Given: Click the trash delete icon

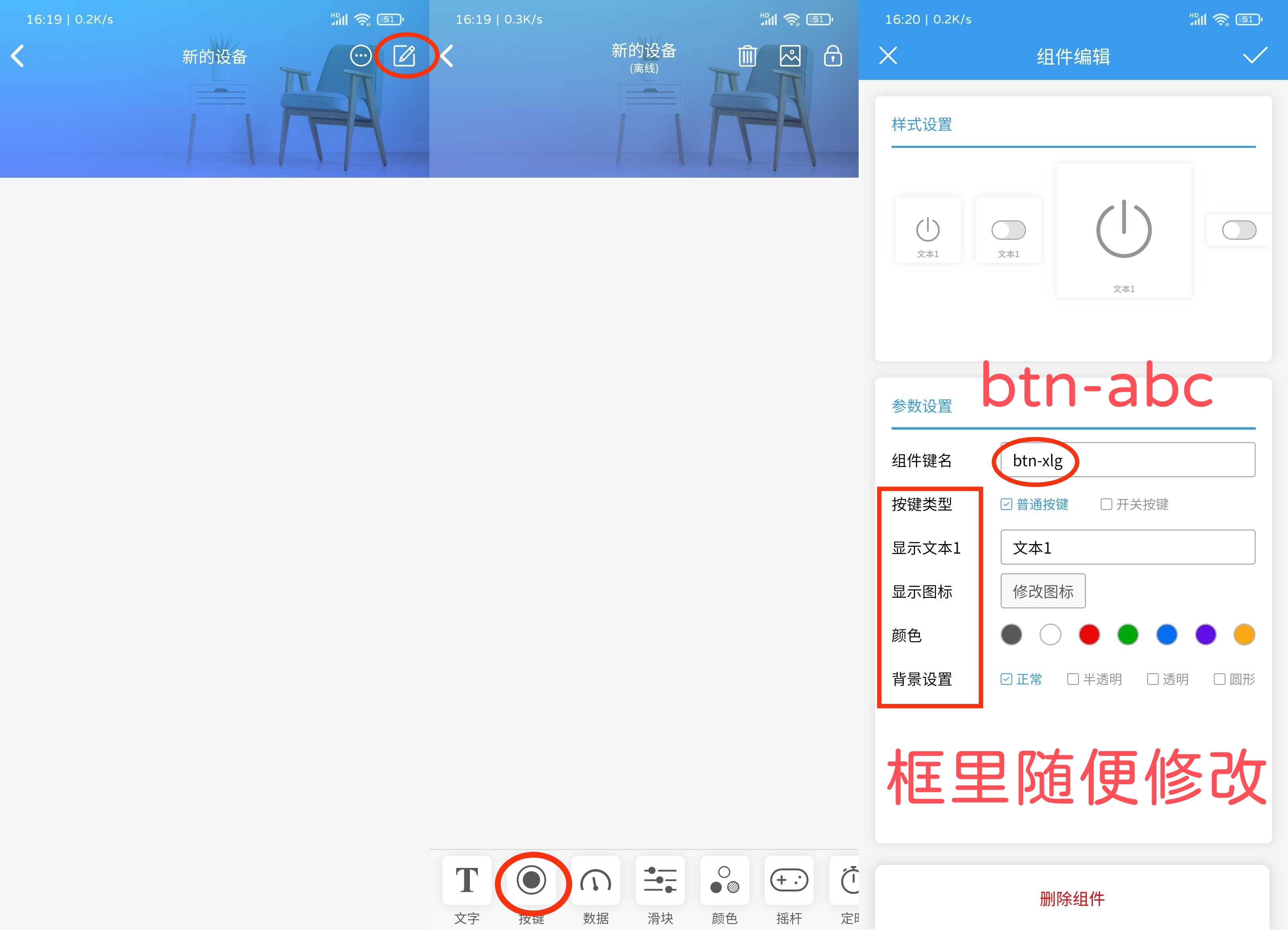Looking at the screenshot, I should [747, 56].
